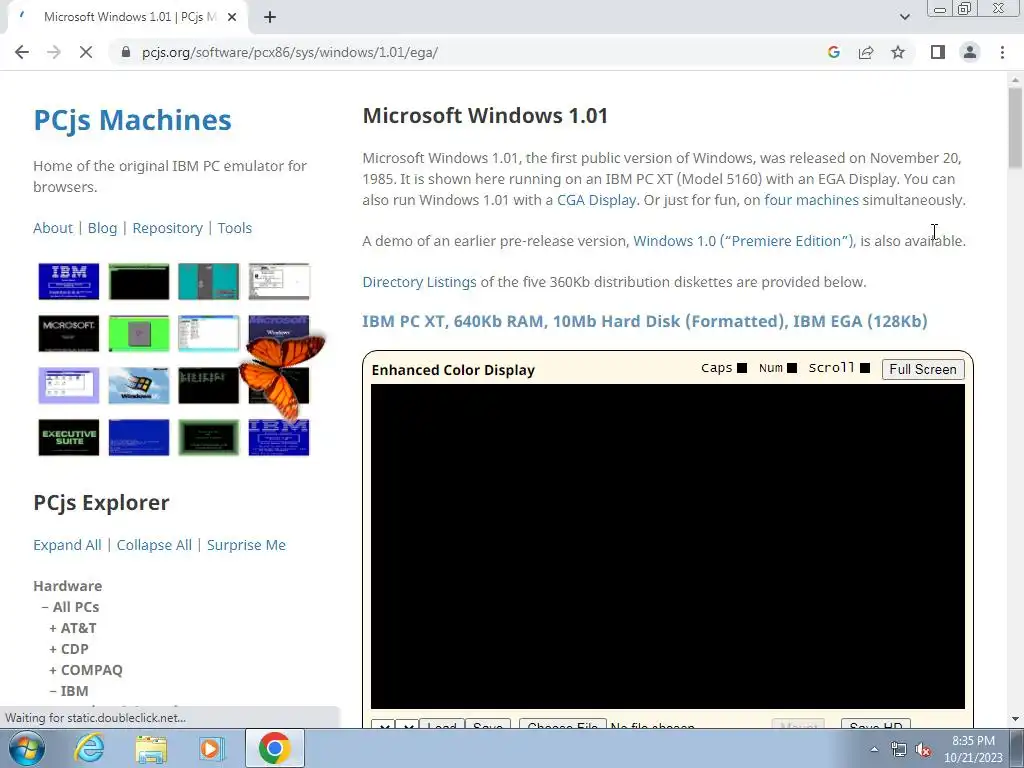Viewport: 1024px width, 768px height.
Task: Follow the CGA Display link
Action: pyautogui.click(x=596, y=200)
